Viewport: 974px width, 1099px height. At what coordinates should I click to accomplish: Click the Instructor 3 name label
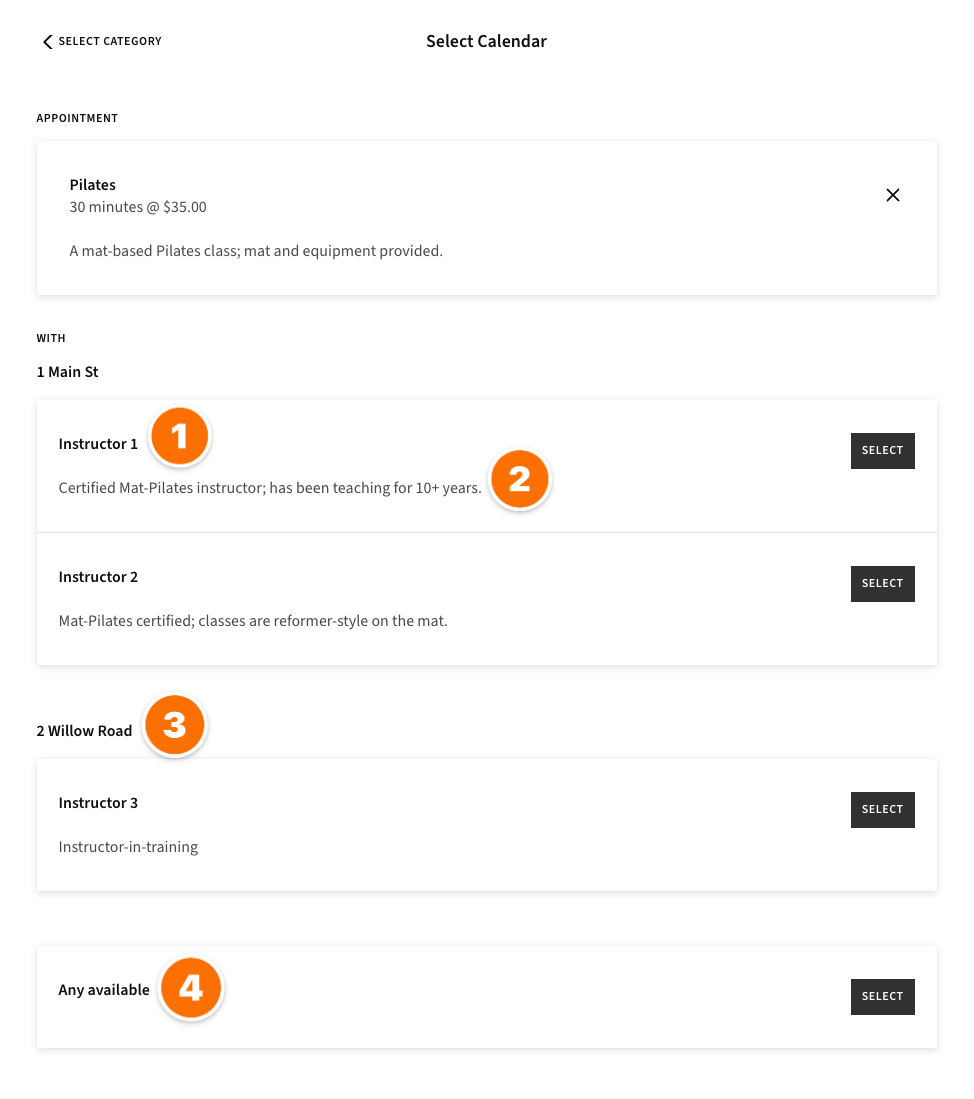(x=98, y=802)
